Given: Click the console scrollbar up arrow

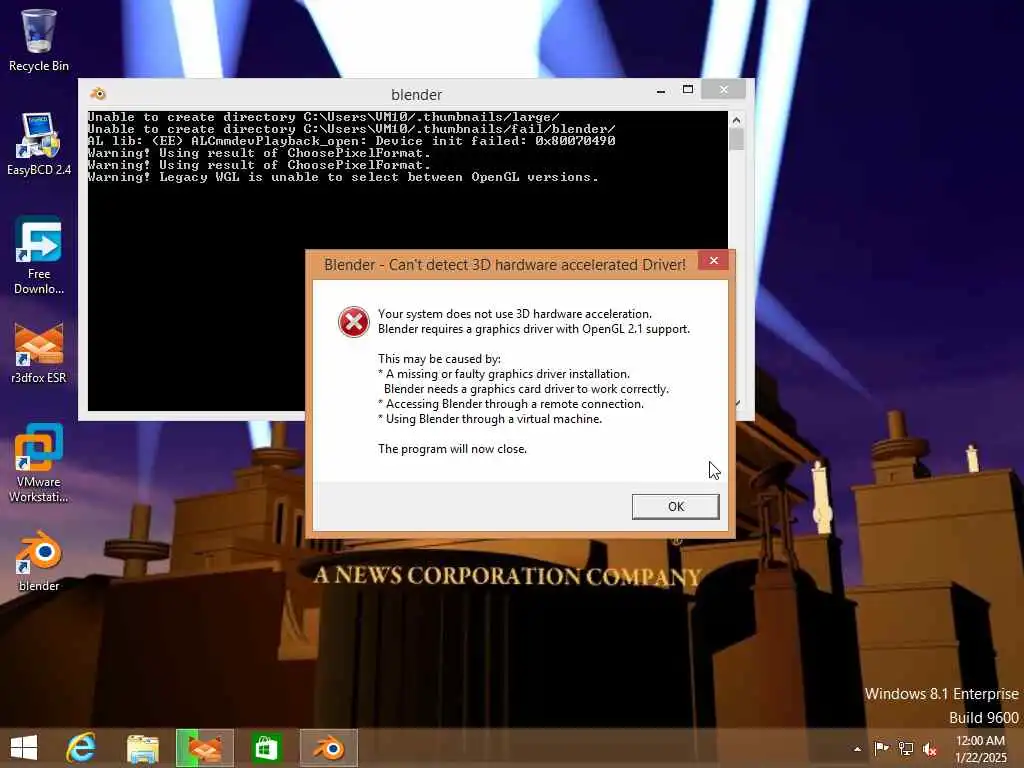Looking at the screenshot, I should (x=737, y=120).
